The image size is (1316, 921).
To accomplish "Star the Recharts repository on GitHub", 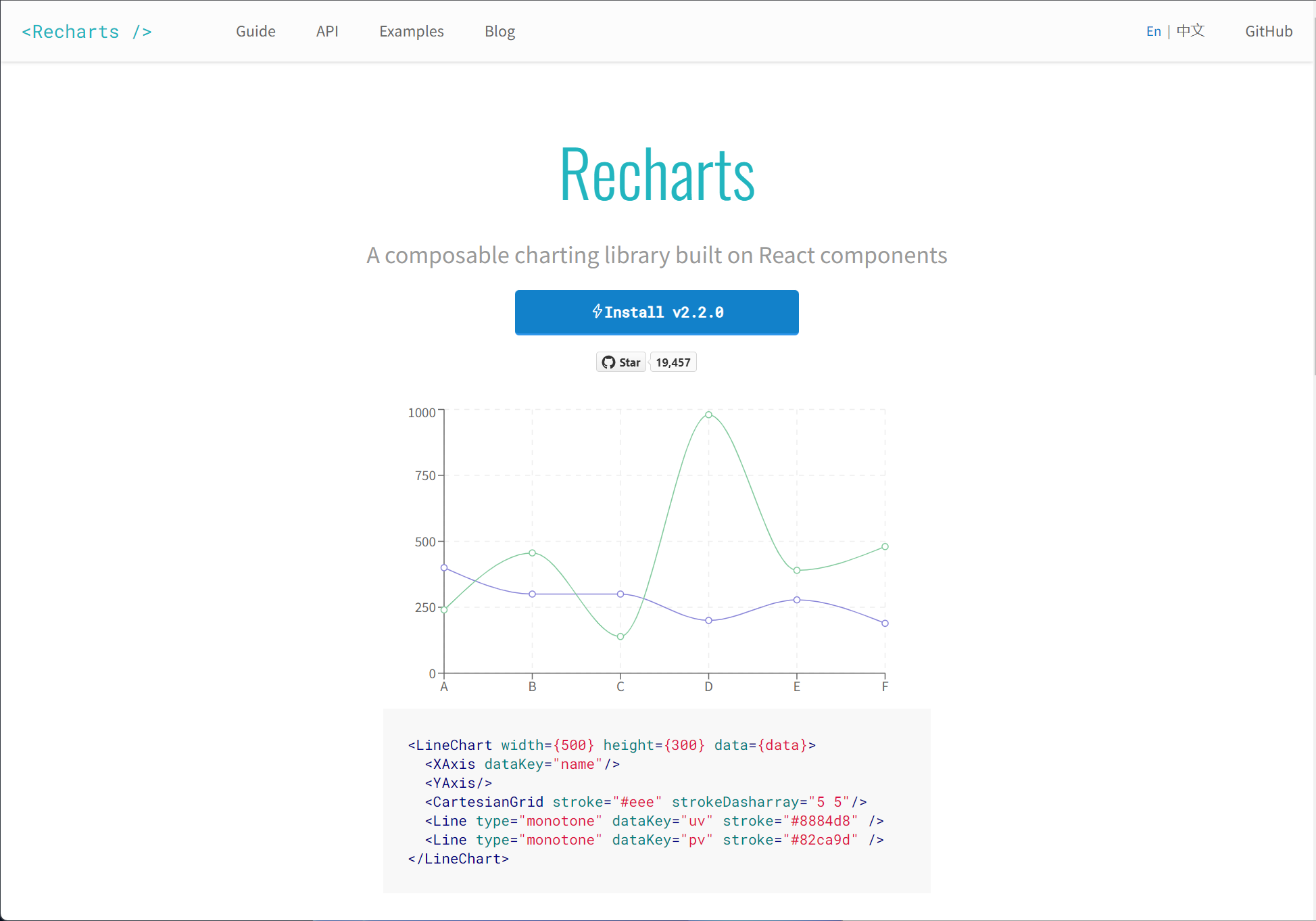I will coord(620,362).
